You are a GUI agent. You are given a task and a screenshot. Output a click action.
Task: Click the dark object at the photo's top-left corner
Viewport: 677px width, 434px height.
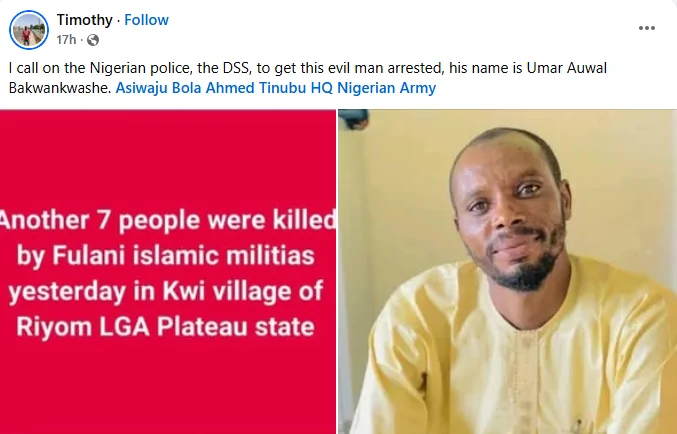[x=353, y=119]
